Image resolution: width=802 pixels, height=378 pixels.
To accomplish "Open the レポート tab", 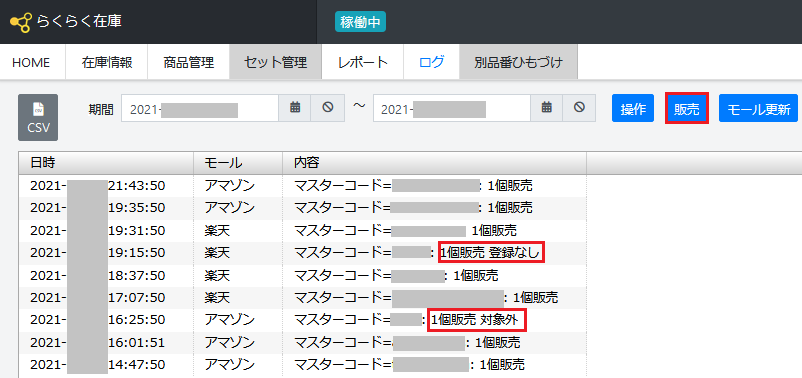I will pos(363,62).
